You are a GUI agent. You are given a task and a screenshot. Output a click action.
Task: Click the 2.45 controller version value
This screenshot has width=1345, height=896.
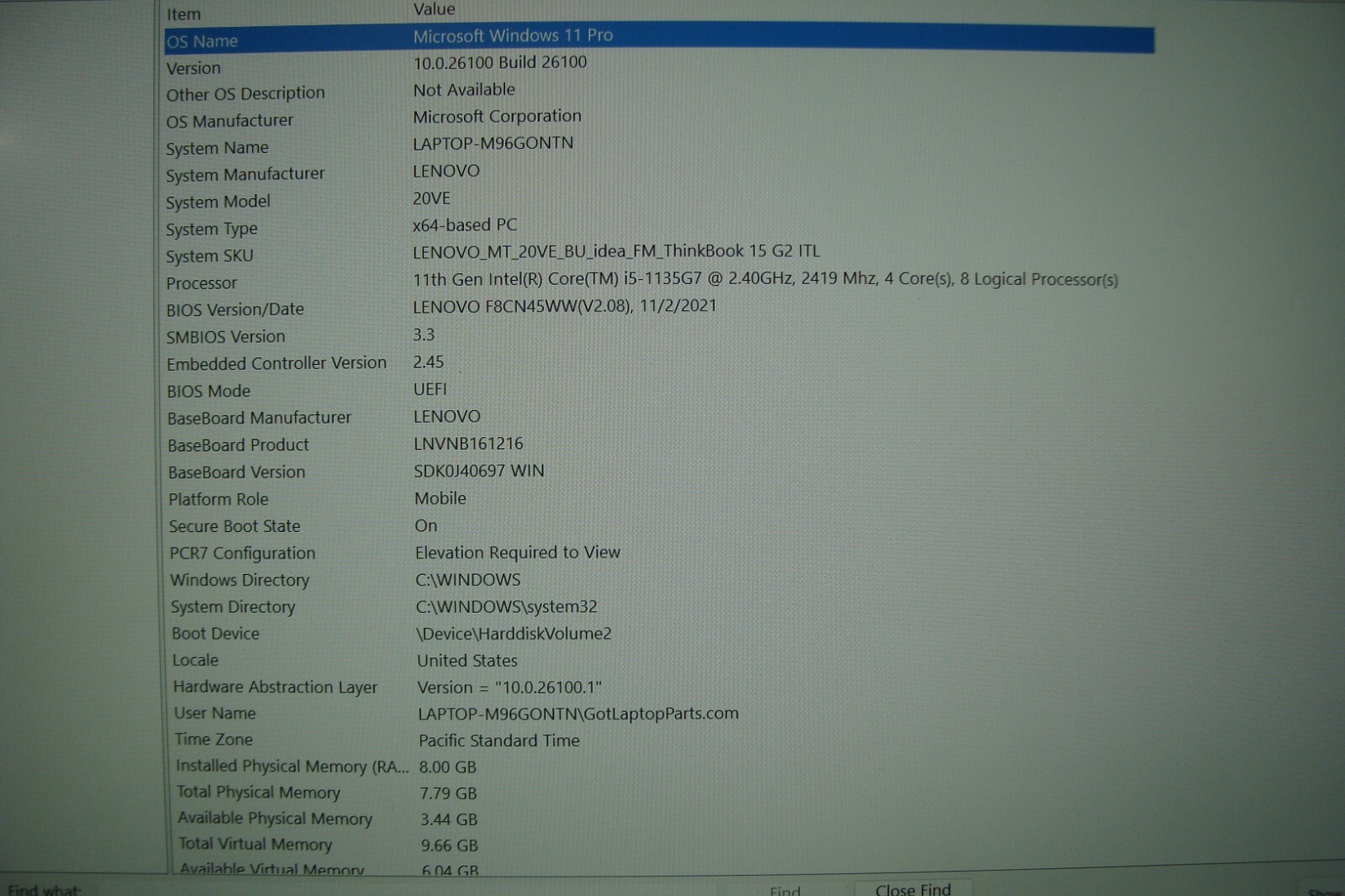[x=428, y=362]
